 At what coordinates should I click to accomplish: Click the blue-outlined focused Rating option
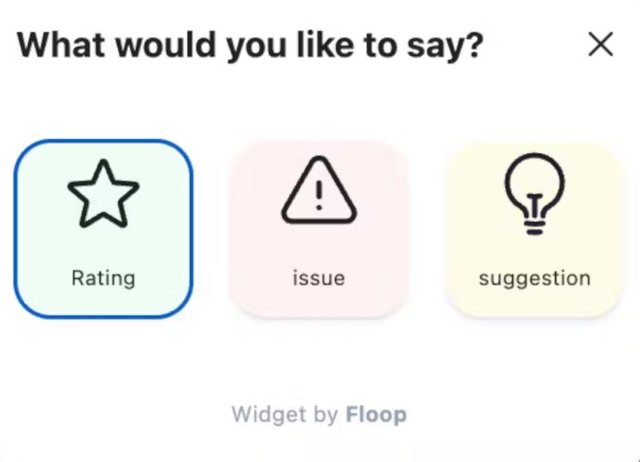coord(103,229)
